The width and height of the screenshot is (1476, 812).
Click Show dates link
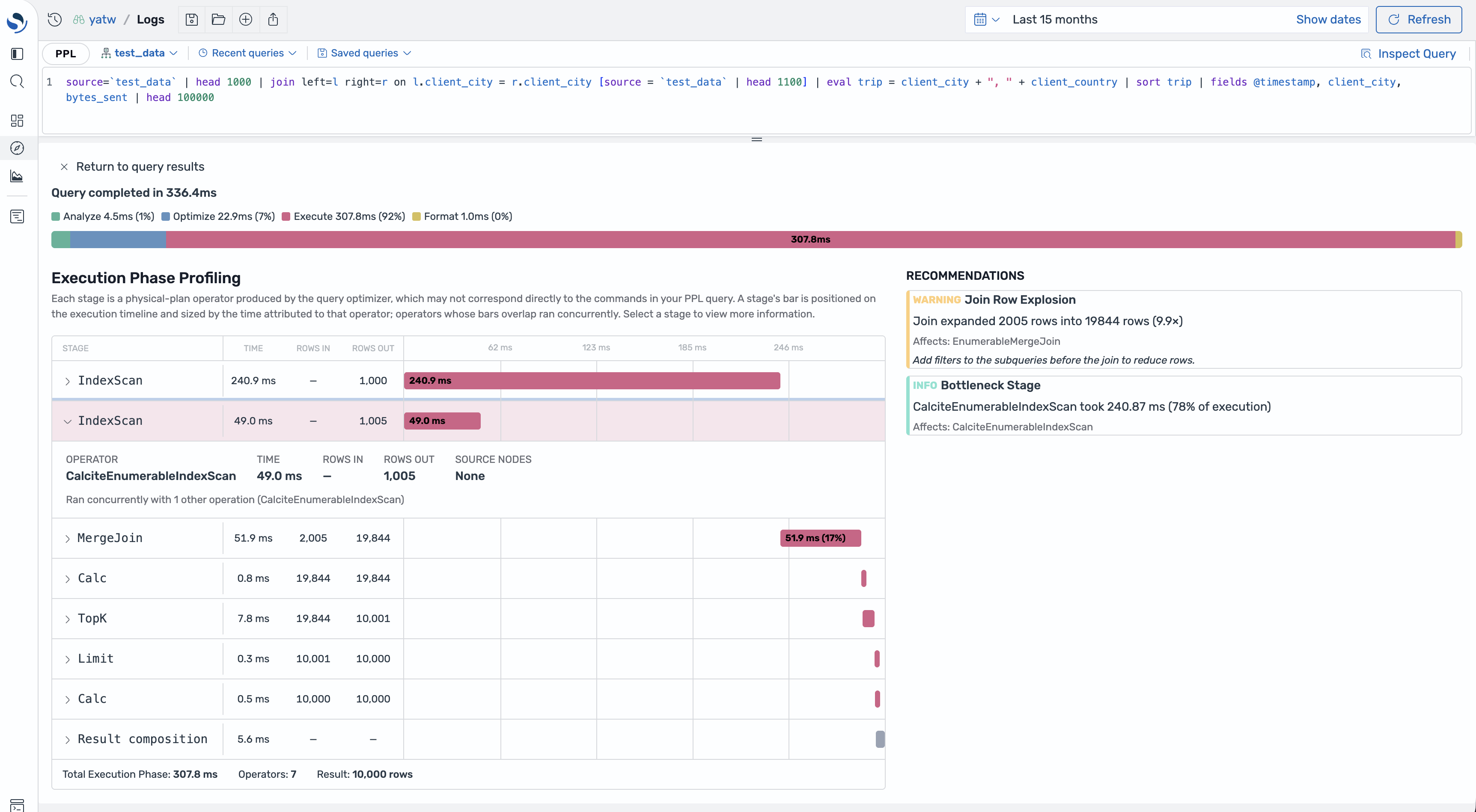click(1328, 20)
